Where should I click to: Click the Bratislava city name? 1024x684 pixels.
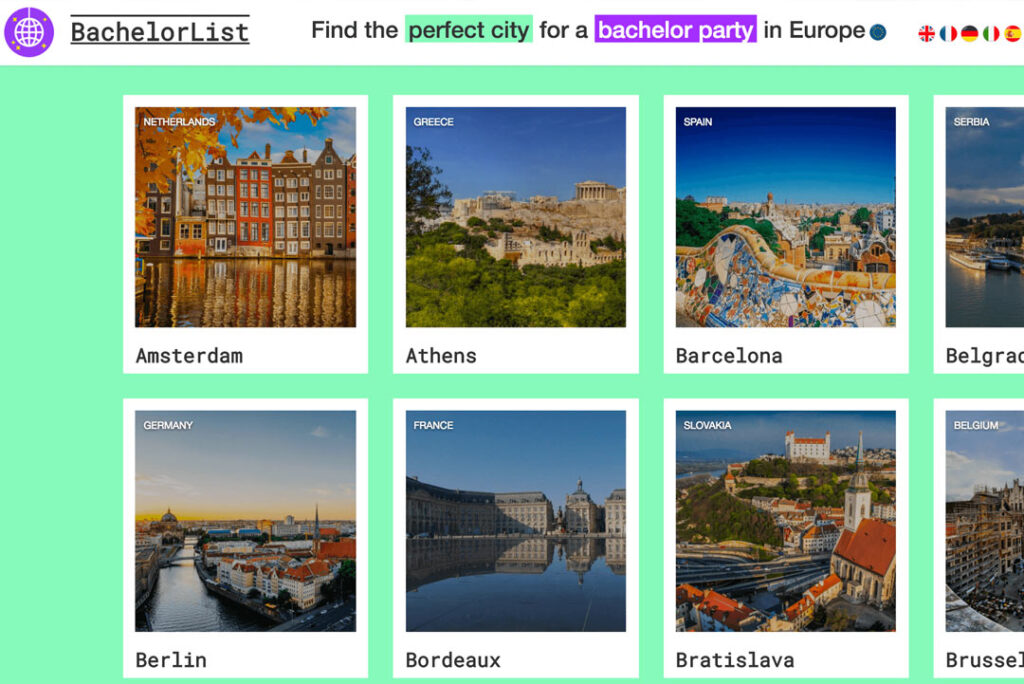(x=735, y=660)
